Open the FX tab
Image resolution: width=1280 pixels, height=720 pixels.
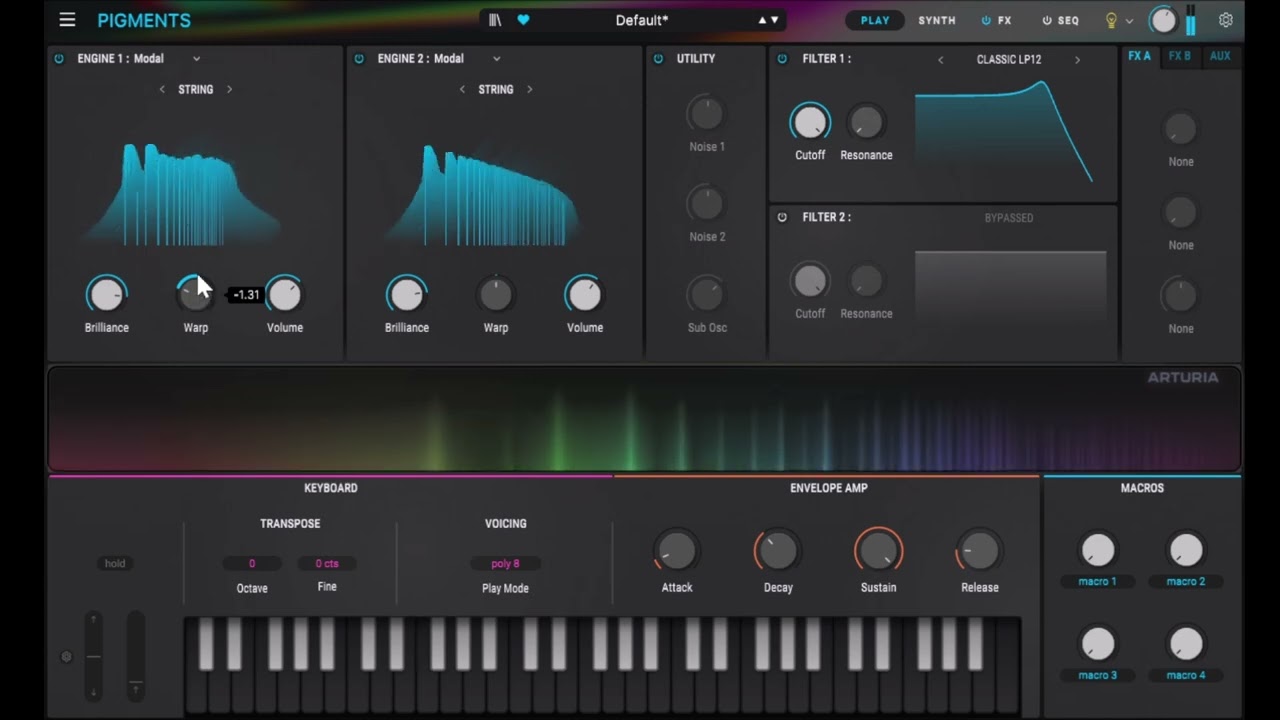click(x=997, y=20)
